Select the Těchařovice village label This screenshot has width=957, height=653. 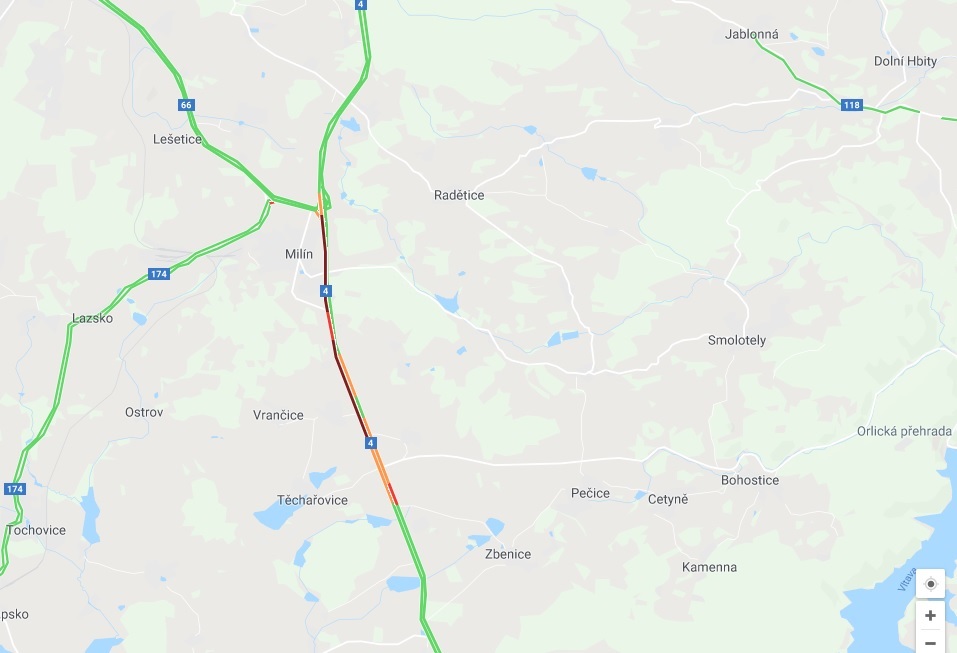click(312, 500)
